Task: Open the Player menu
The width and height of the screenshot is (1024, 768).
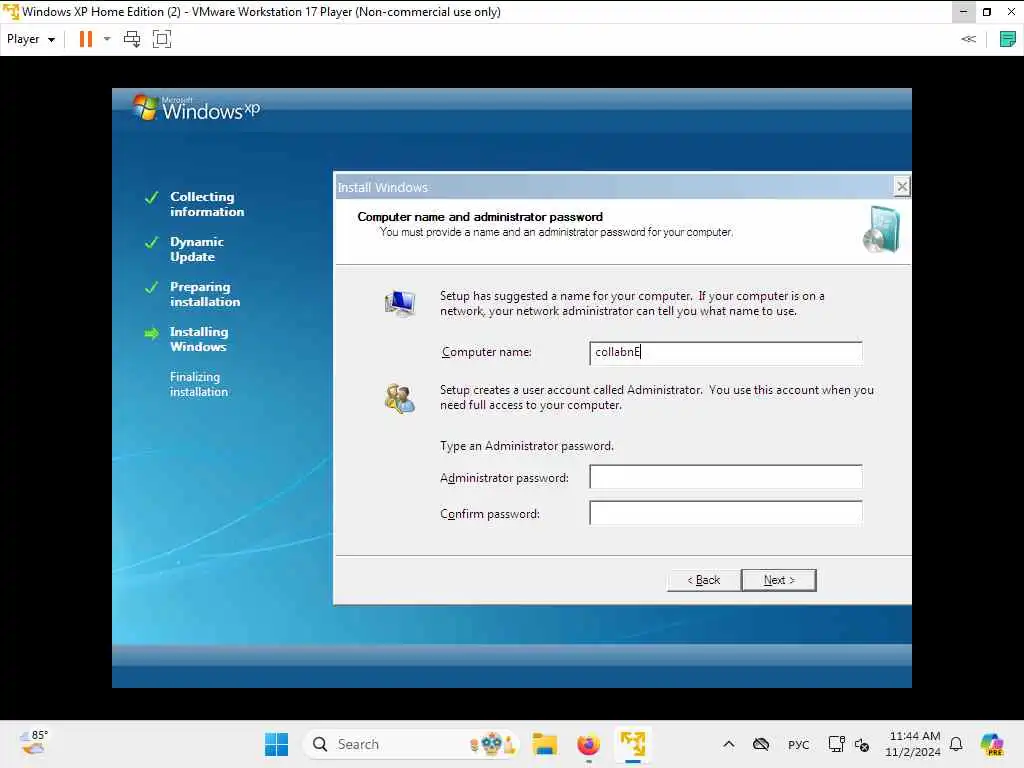Action: pyautogui.click(x=30, y=39)
